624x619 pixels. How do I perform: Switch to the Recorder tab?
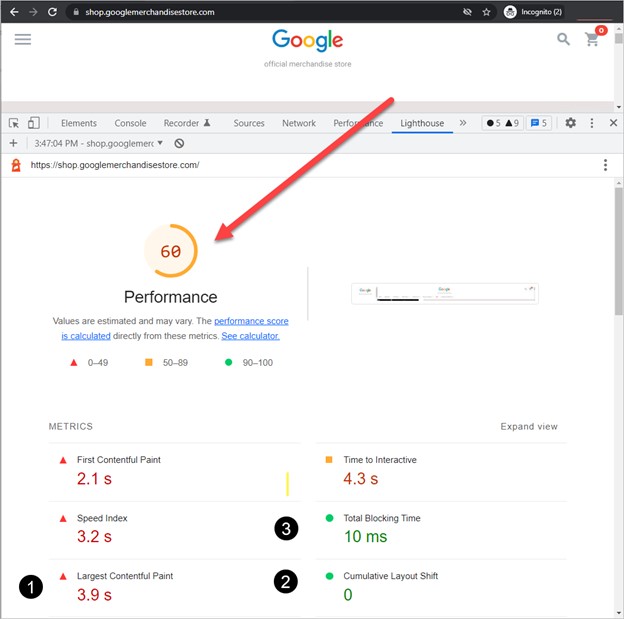pos(187,123)
